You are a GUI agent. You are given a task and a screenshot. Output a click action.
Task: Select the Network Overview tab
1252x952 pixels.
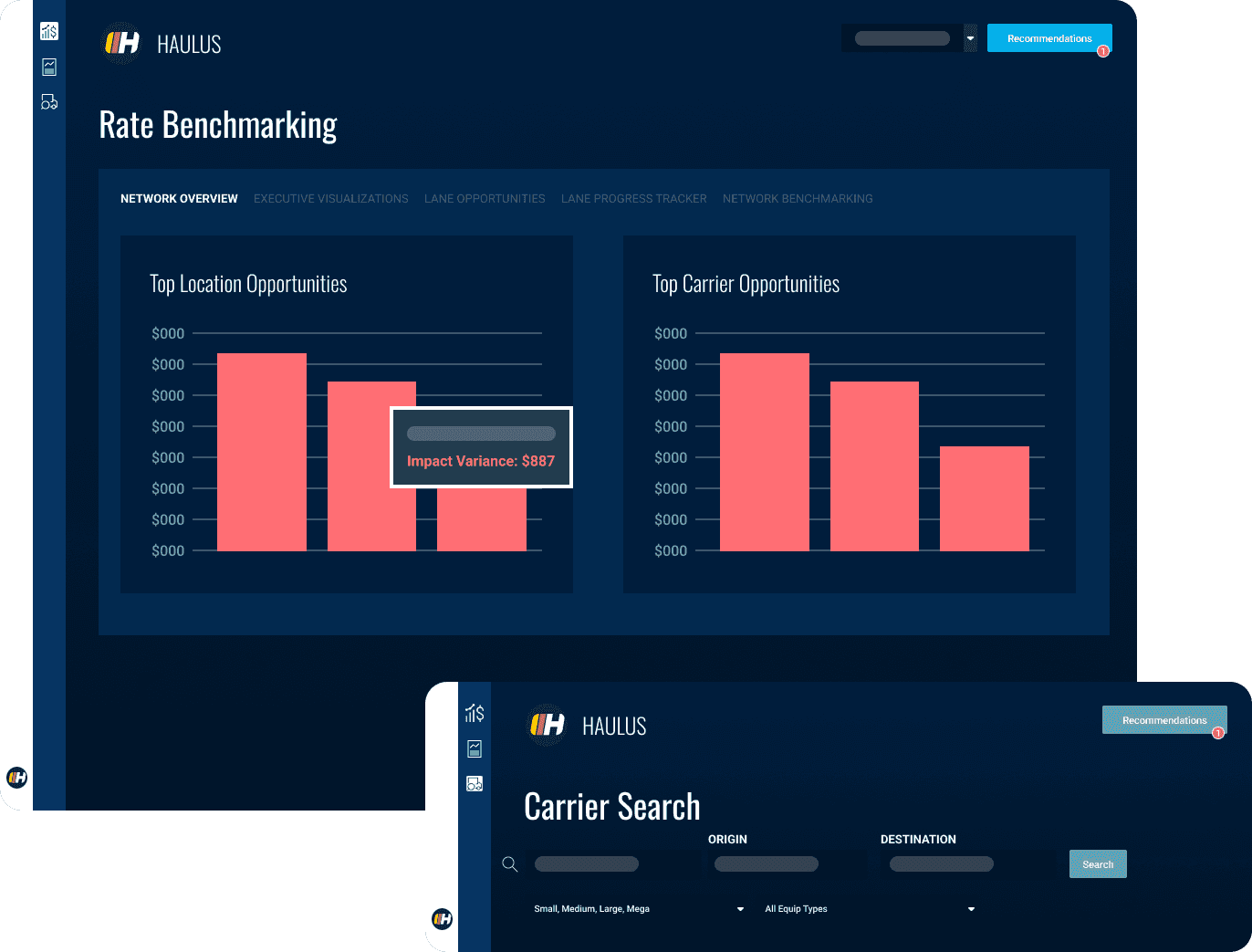click(x=179, y=199)
